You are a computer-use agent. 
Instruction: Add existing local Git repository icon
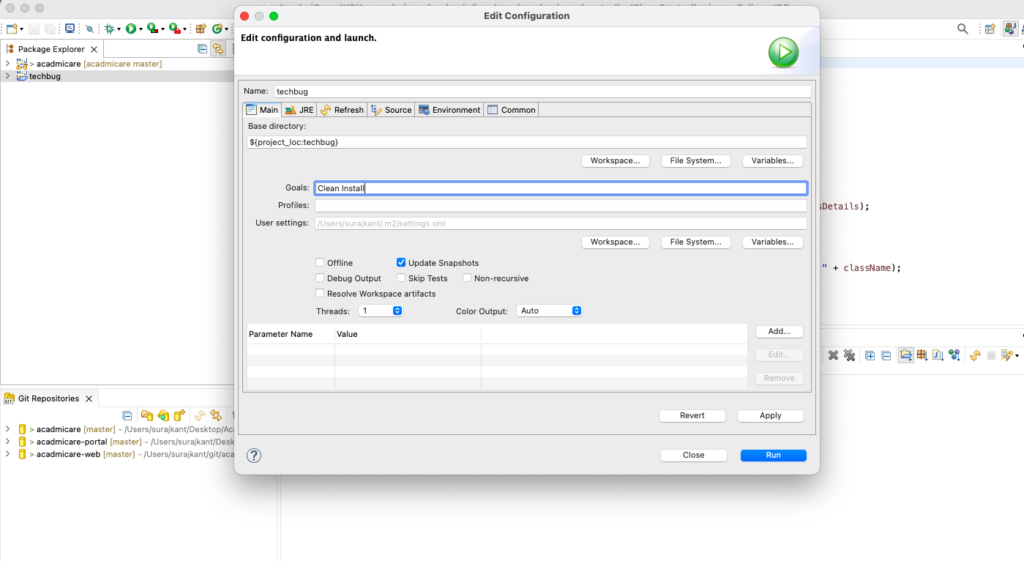[x=147, y=415]
